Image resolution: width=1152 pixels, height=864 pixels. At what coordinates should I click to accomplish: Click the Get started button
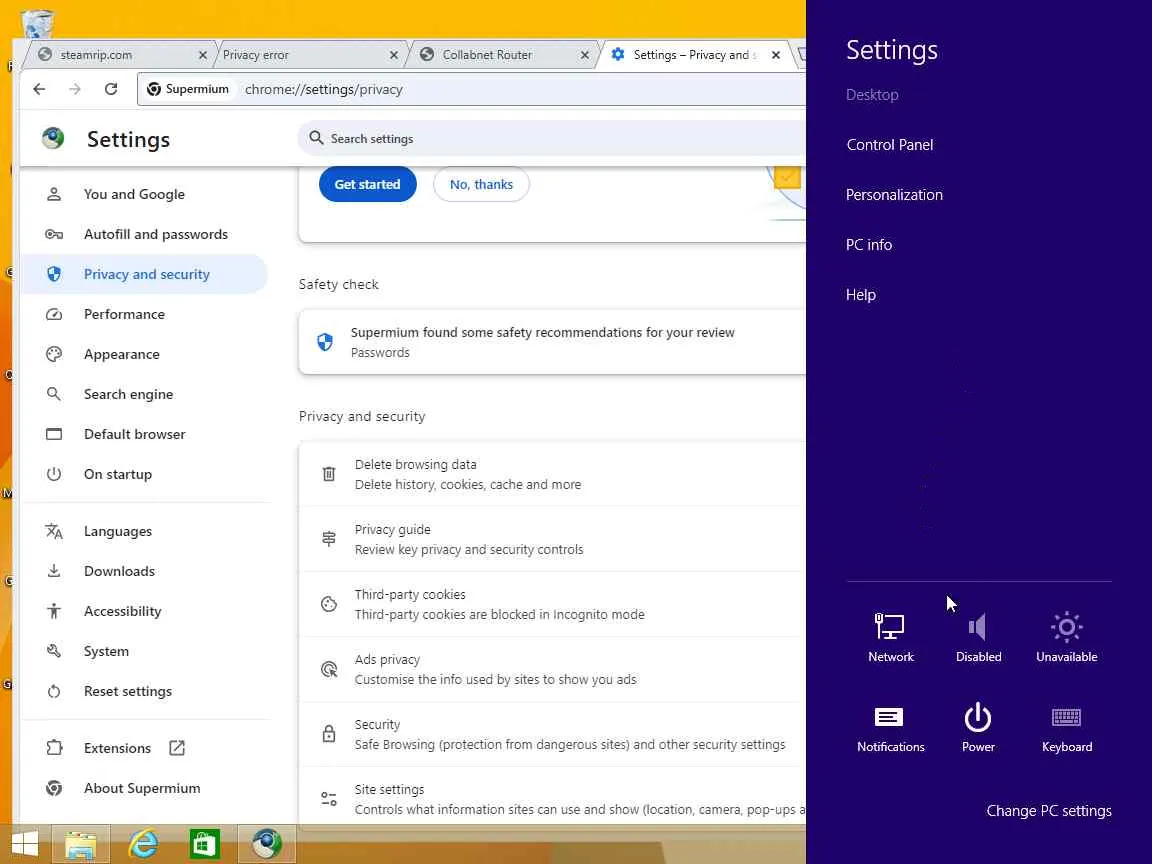(x=367, y=184)
